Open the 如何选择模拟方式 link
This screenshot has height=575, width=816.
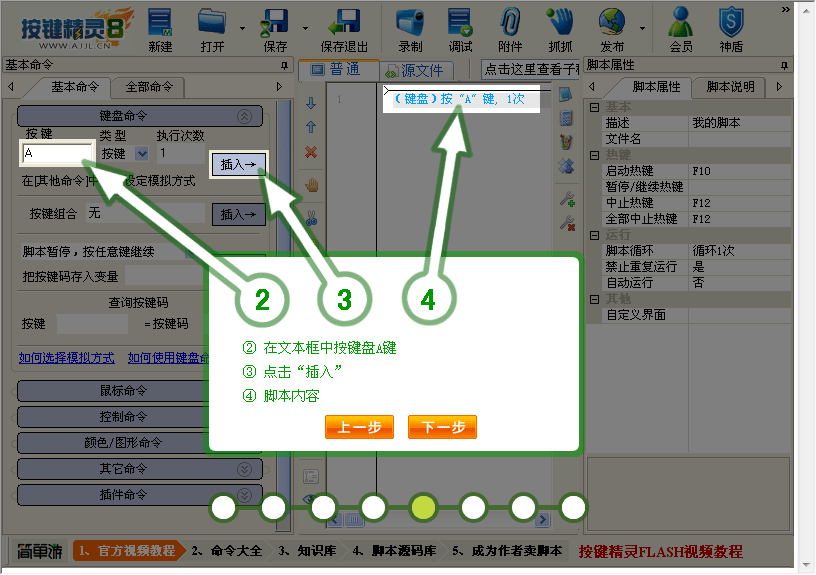click(x=67, y=357)
